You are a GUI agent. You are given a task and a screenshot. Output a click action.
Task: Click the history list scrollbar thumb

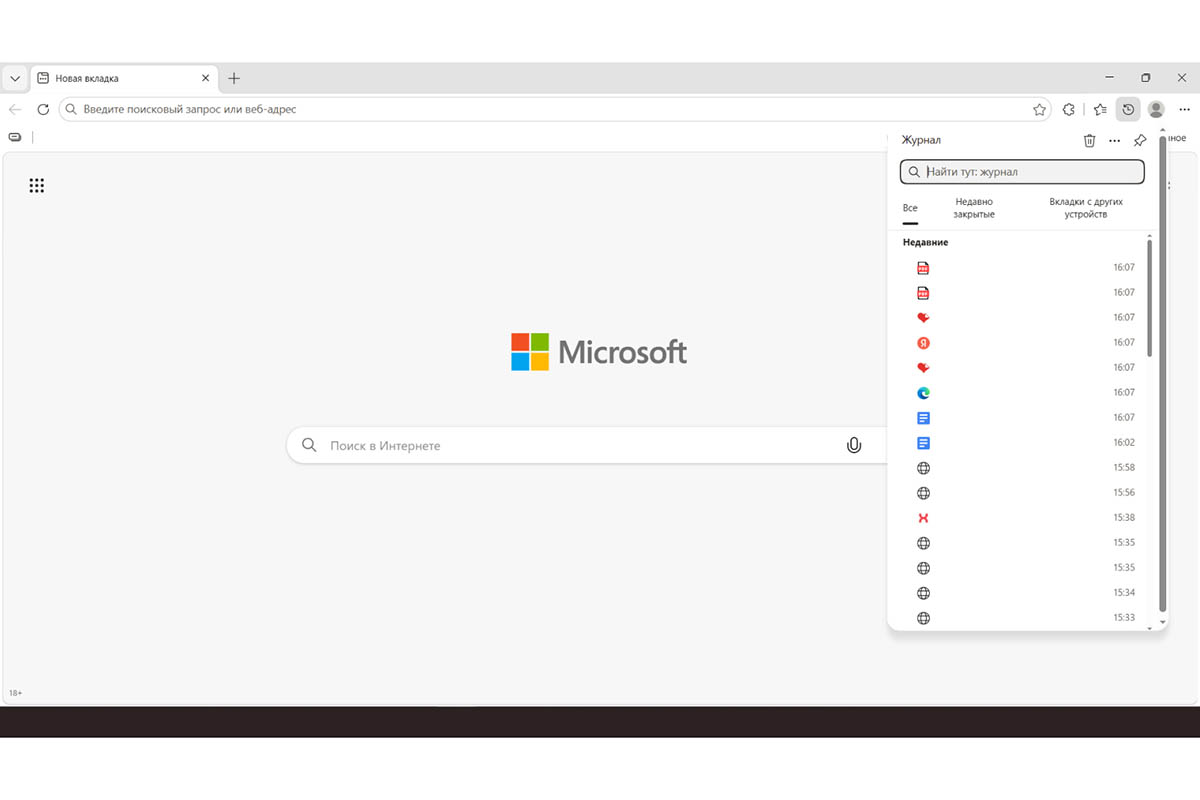pyautogui.click(x=1150, y=298)
